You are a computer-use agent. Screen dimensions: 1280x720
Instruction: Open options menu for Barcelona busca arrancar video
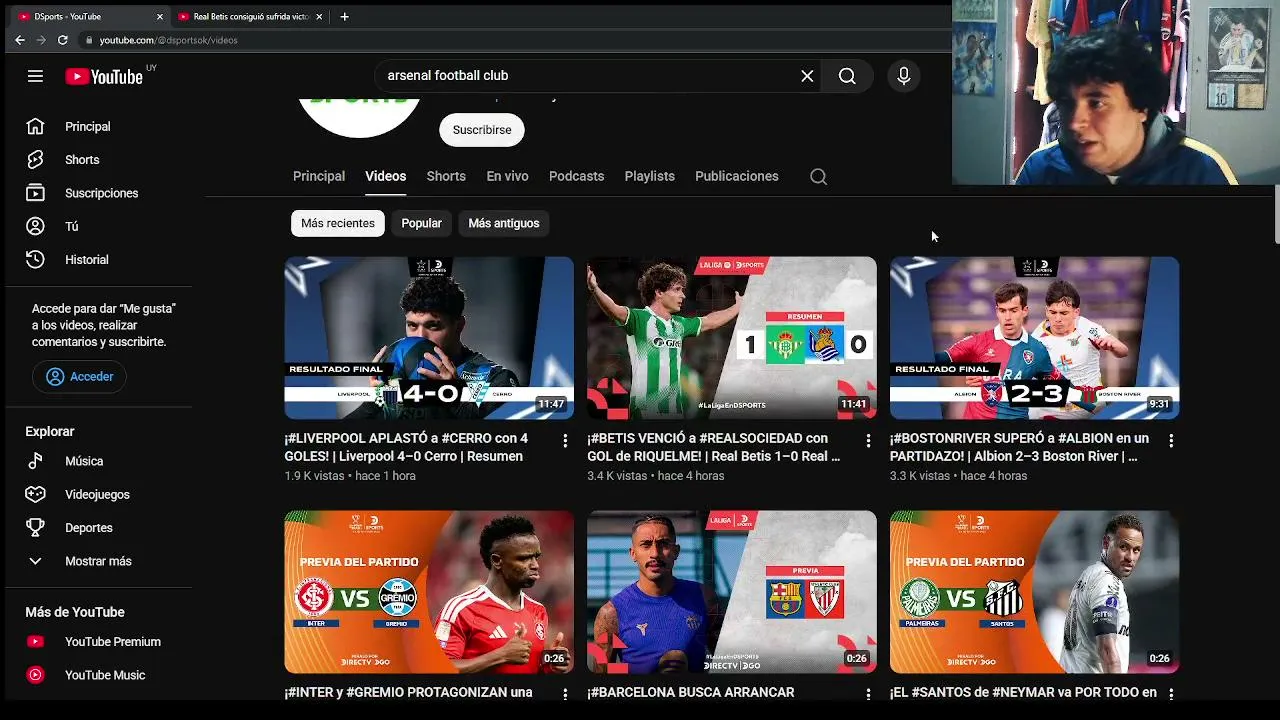[x=868, y=694]
